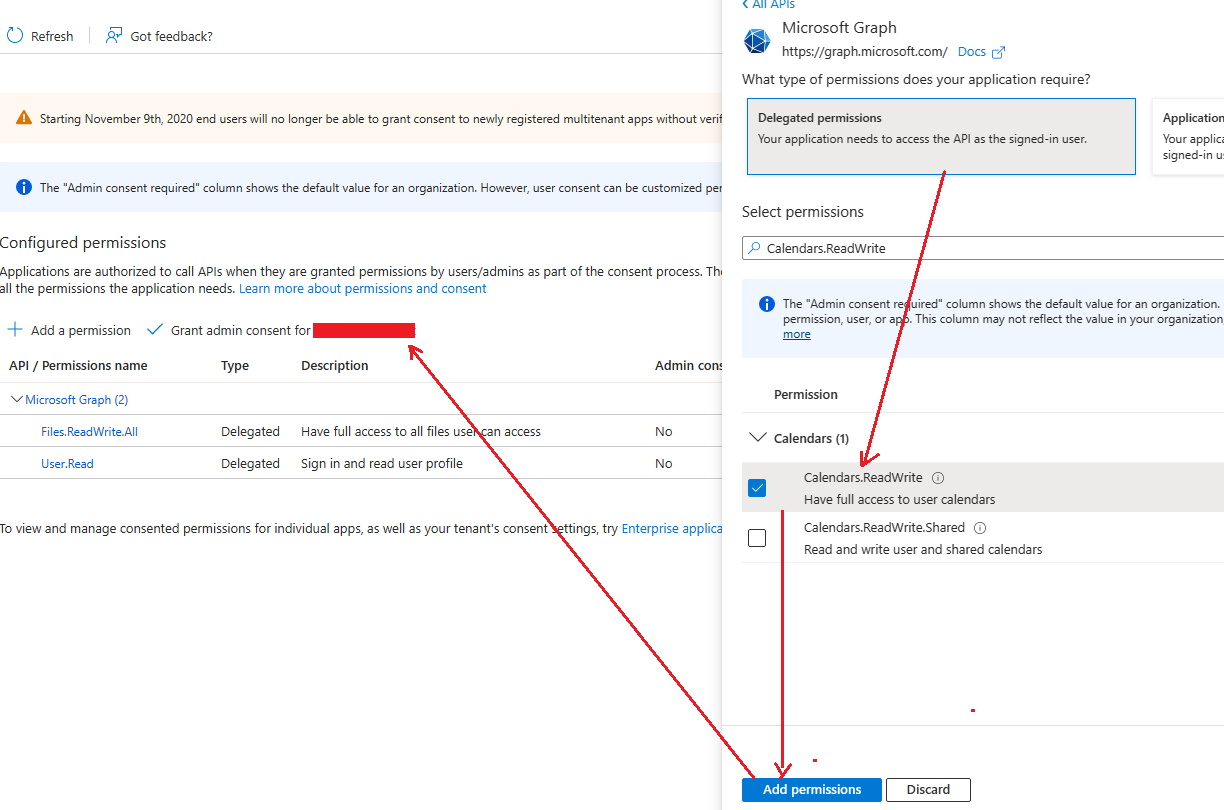Click 'Sign in and read user profile' description
This screenshot has height=810, width=1224.
point(382,464)
